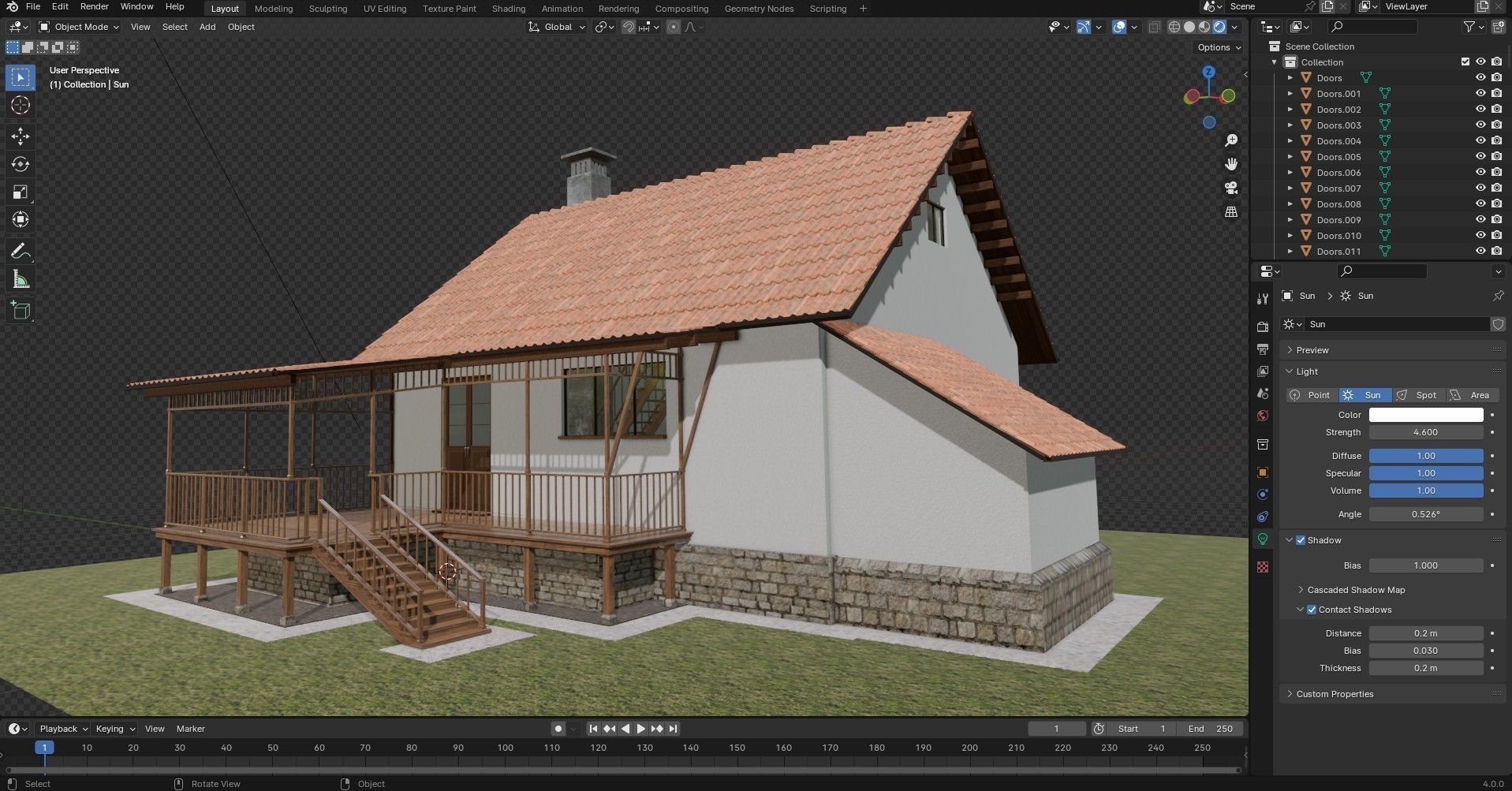The height and width of the screenshot is (791, 1512).
Task: Expand the Preview panel
Action: tap(1312, 350)
